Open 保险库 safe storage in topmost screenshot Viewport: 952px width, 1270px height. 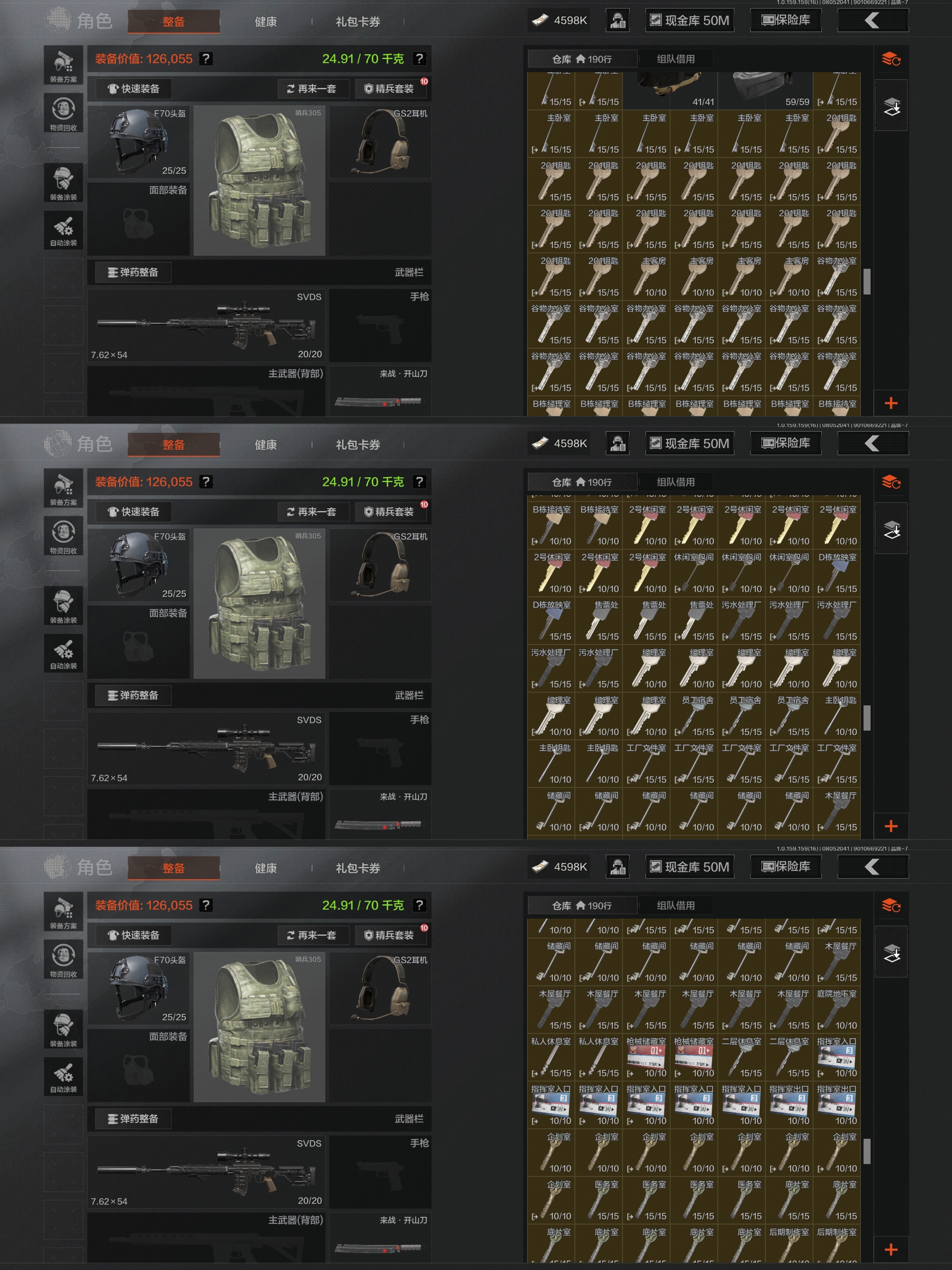(x=786, y=21)
